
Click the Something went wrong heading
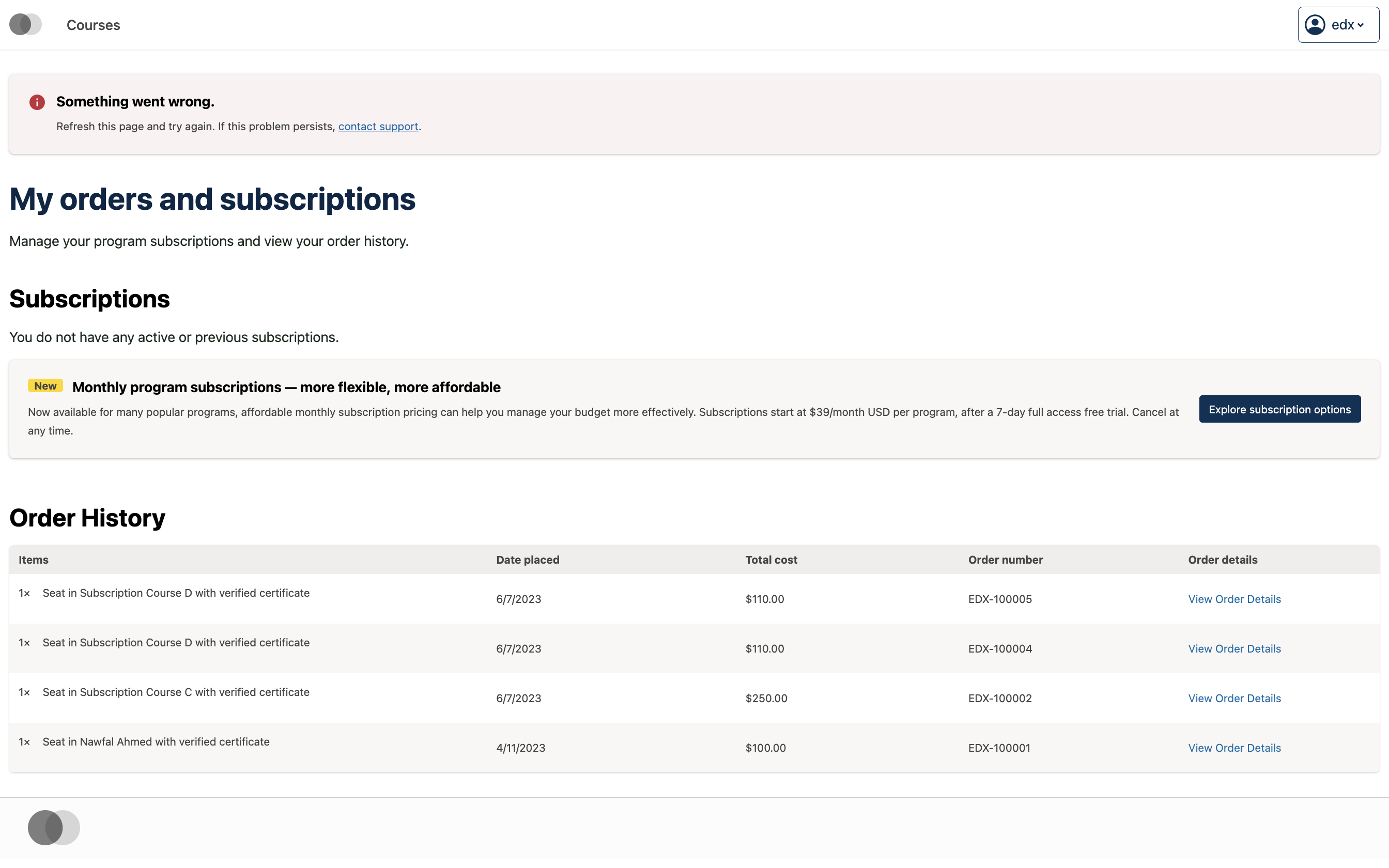(x=135, y=102)
